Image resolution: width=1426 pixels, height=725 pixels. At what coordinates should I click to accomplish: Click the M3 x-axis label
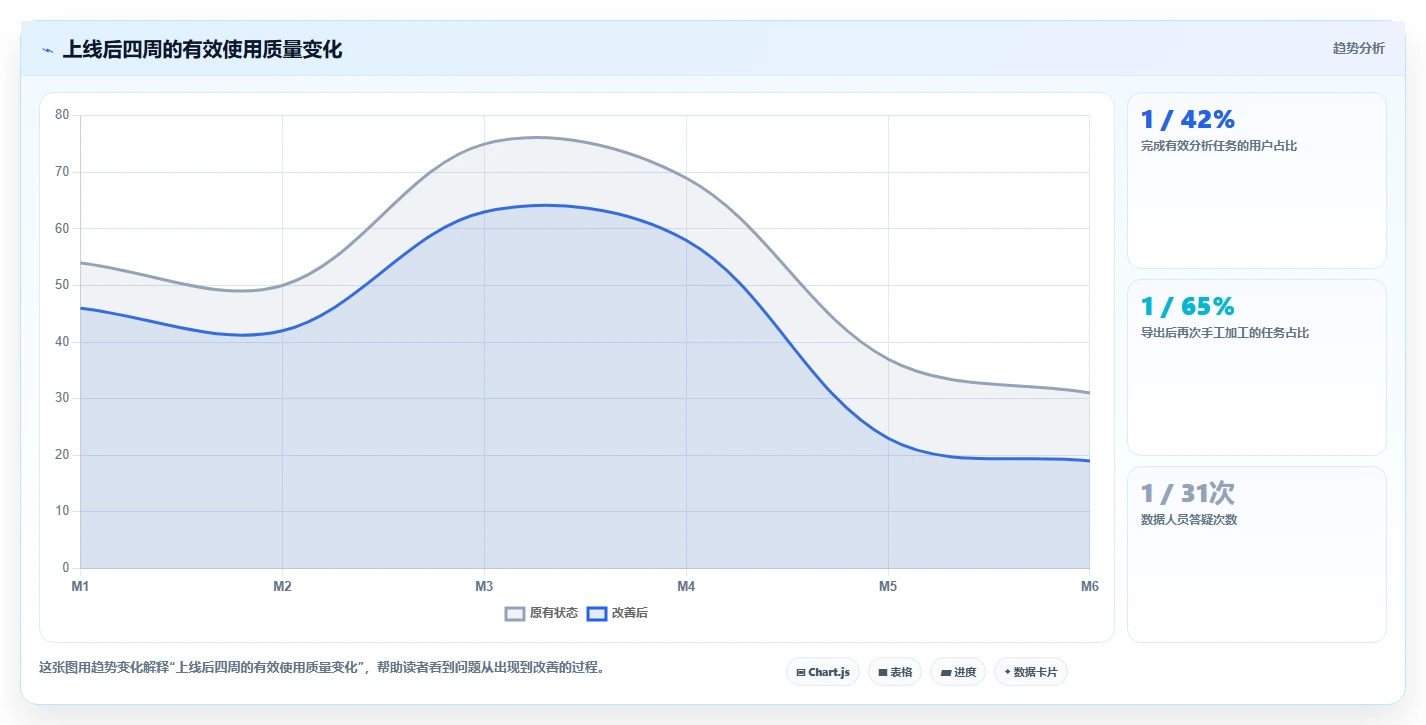484,586
